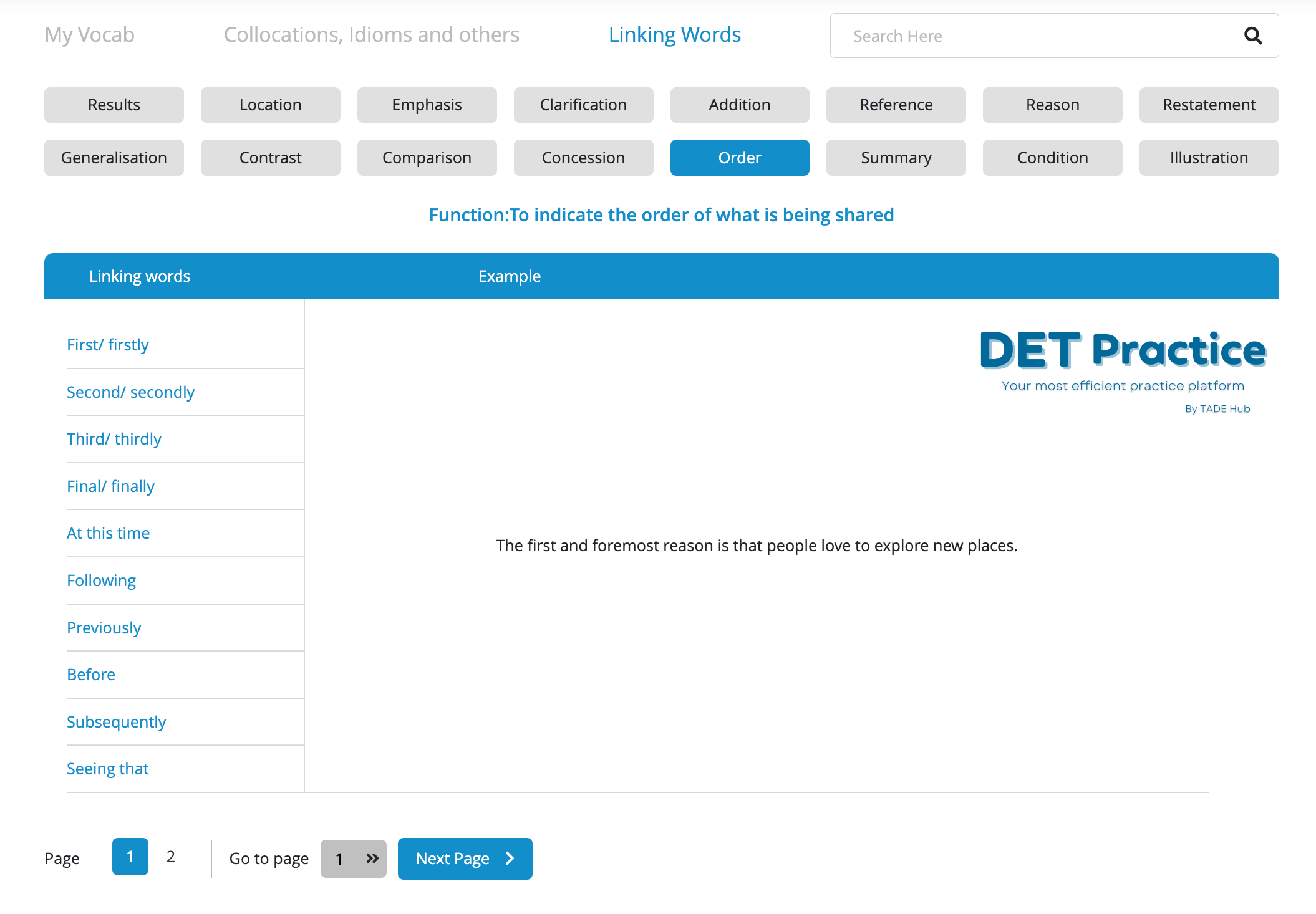1316x914 pixels.
Task: Select the Clarification category button
Action: point(583,104)
